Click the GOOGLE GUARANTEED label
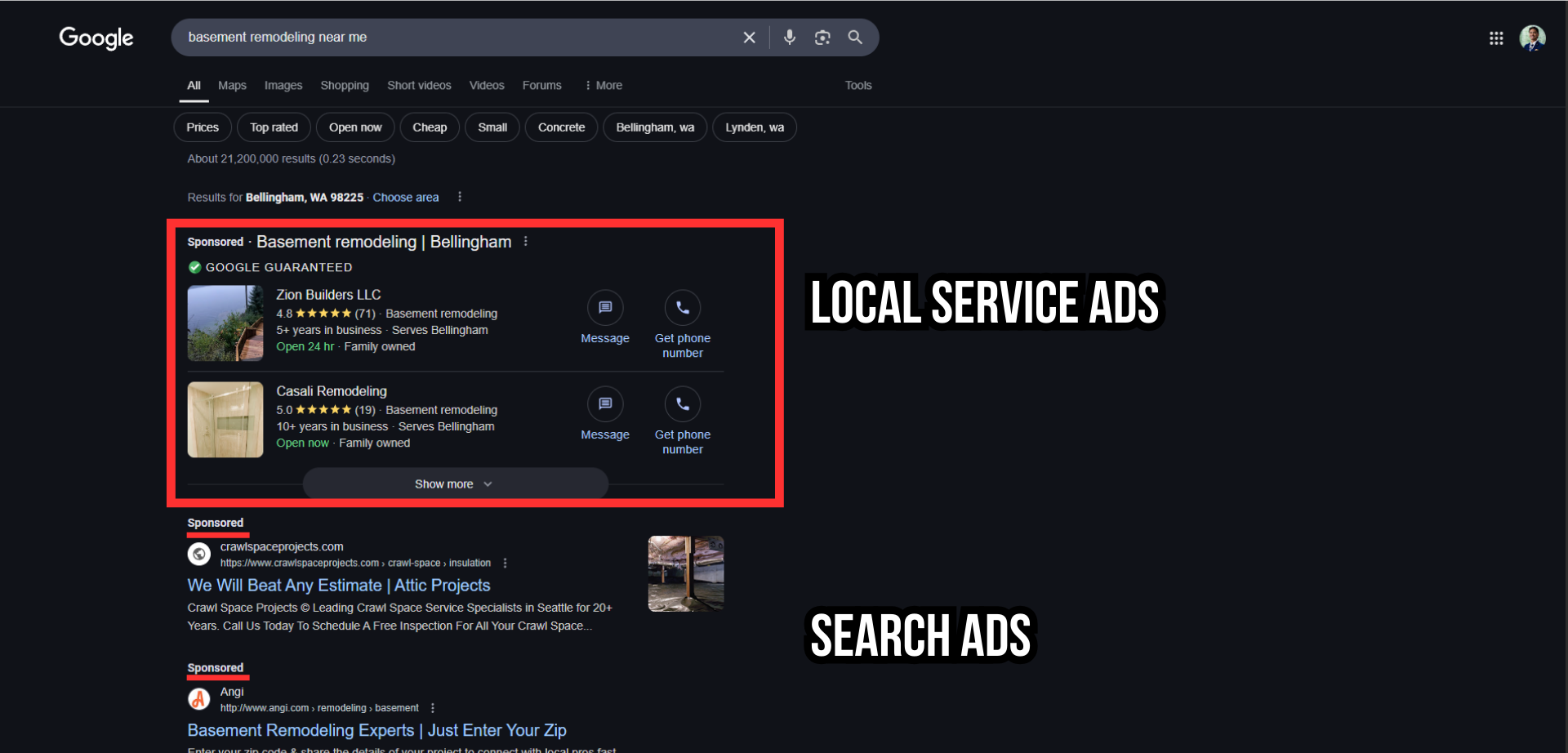The height and width of the screenshot is (753, 1568). pyautogui.click(x=279, y=267)
